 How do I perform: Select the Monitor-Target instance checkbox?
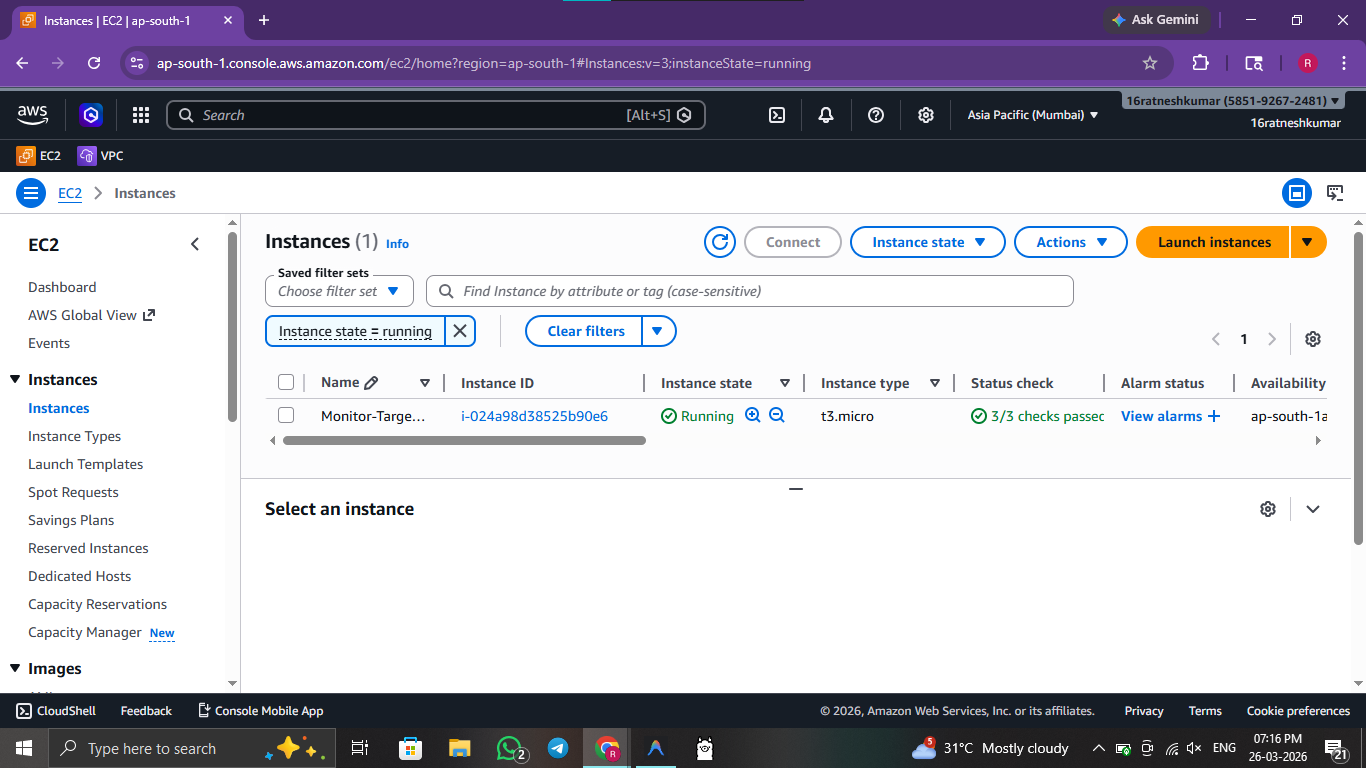[x=286, y=415]
